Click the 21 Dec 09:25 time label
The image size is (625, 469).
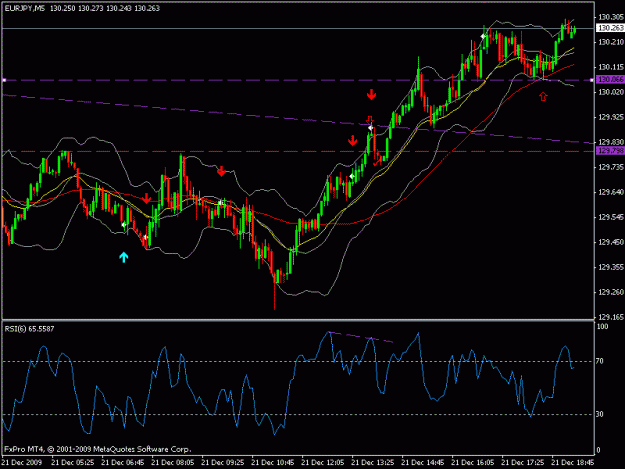pyautogui.click(x=222, y=463)
